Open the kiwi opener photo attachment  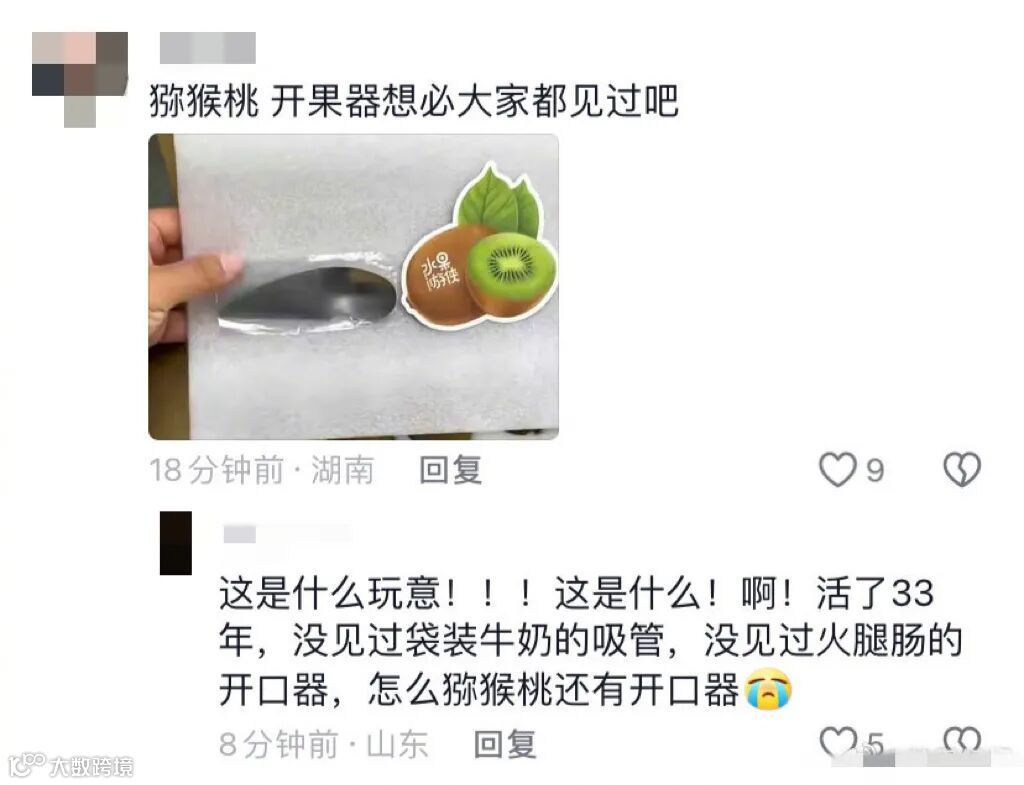point(353,287)
